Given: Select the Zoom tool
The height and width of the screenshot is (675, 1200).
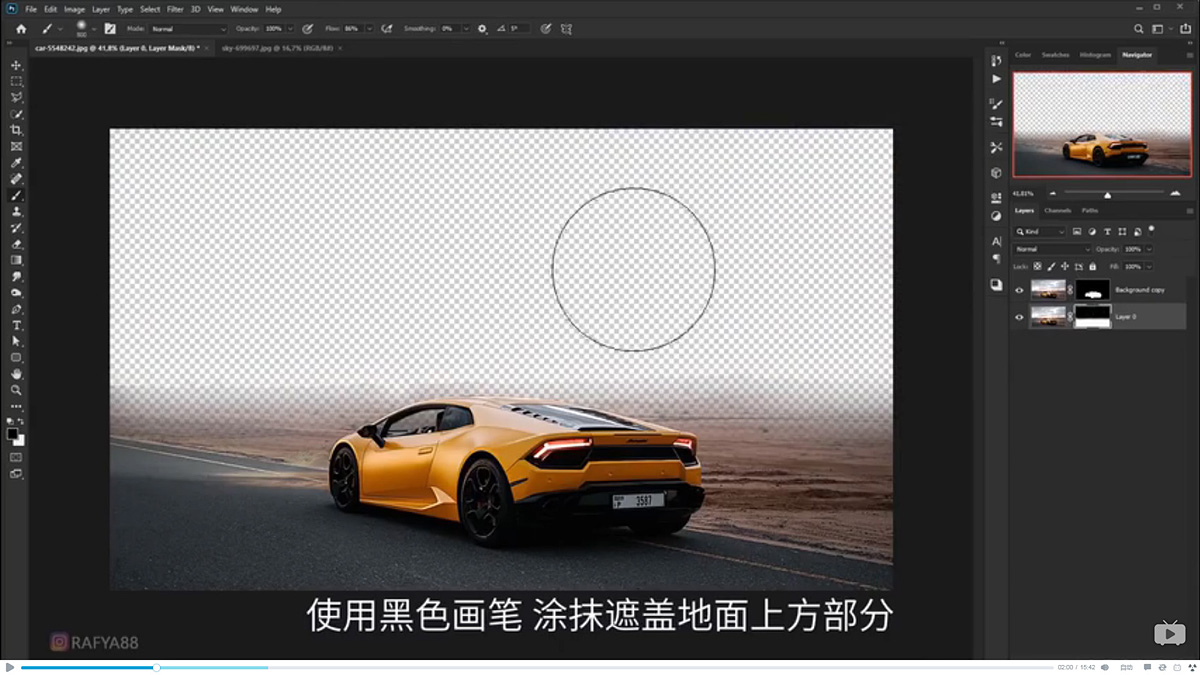Looking at the screenshot, I should (16, 388).
